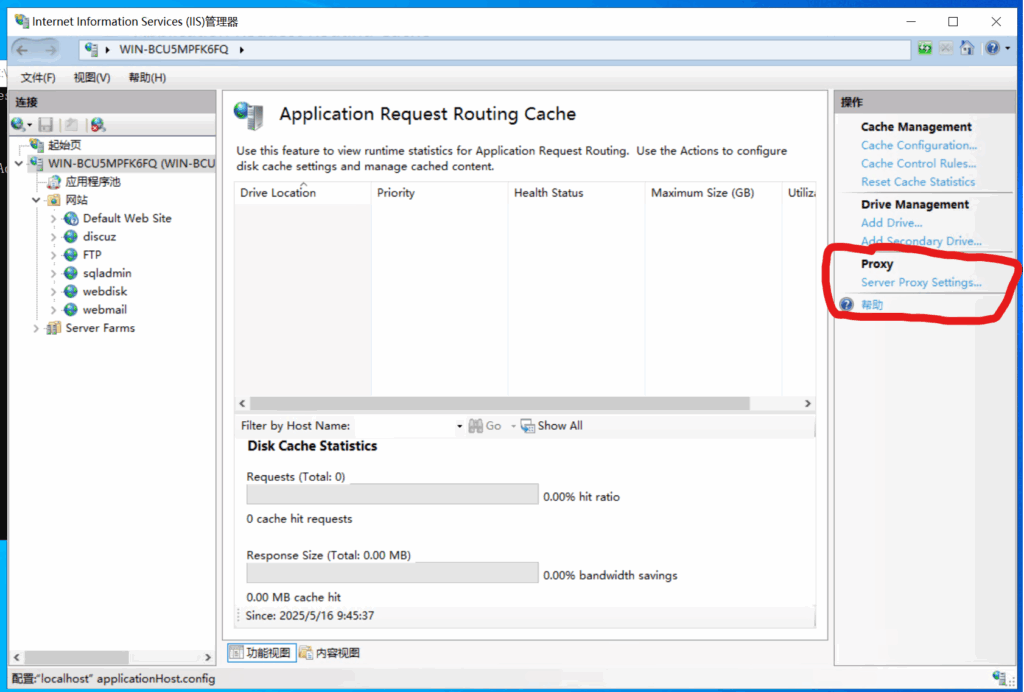Image resolution: width=1024 pixels, height=692 pixels.
Task: Click the save icon in the connections toolbar
Action: click(x=46, y=124)
